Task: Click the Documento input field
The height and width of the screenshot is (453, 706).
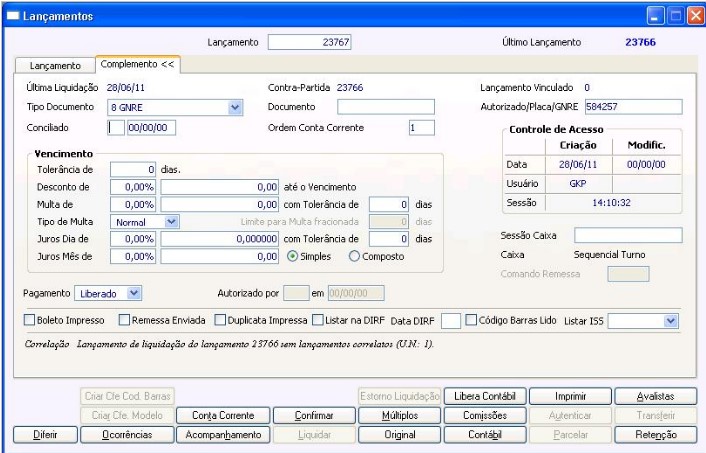Action: (x=386, y=107)
